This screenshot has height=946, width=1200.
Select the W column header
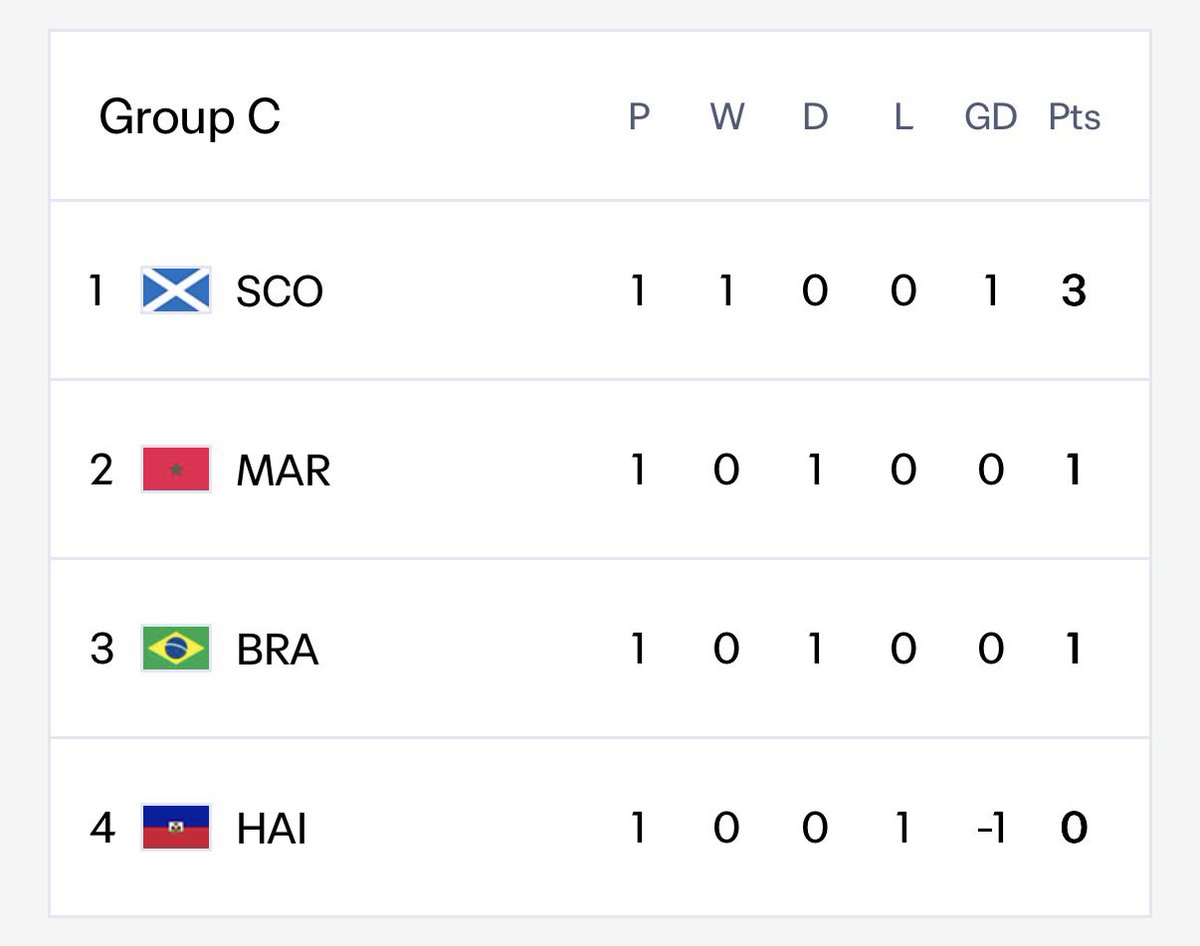pyautogui.click(x=727, y=117)
